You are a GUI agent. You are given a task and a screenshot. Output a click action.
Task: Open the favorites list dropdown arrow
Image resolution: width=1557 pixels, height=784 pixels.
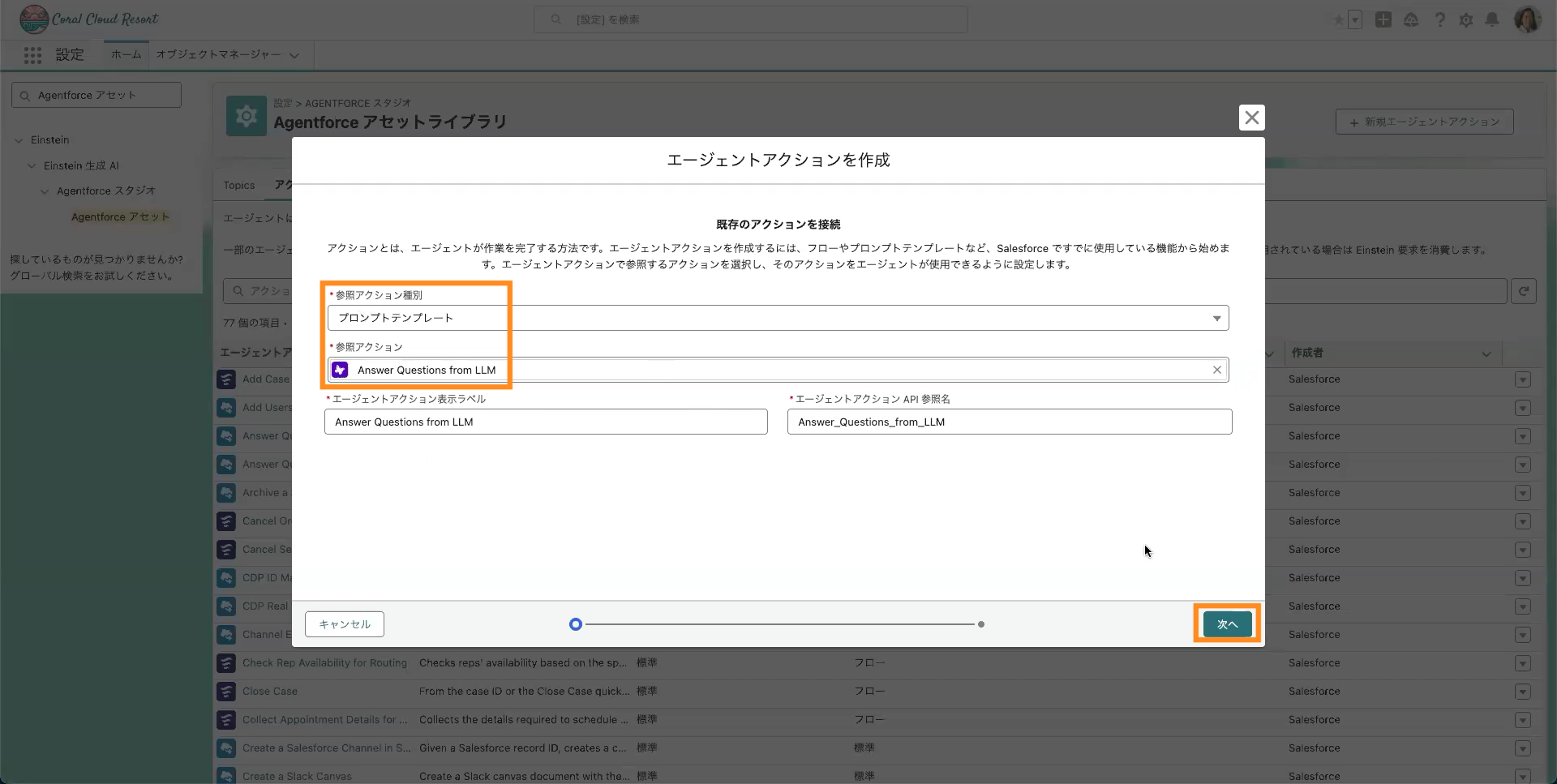[x=1355, y=19]
